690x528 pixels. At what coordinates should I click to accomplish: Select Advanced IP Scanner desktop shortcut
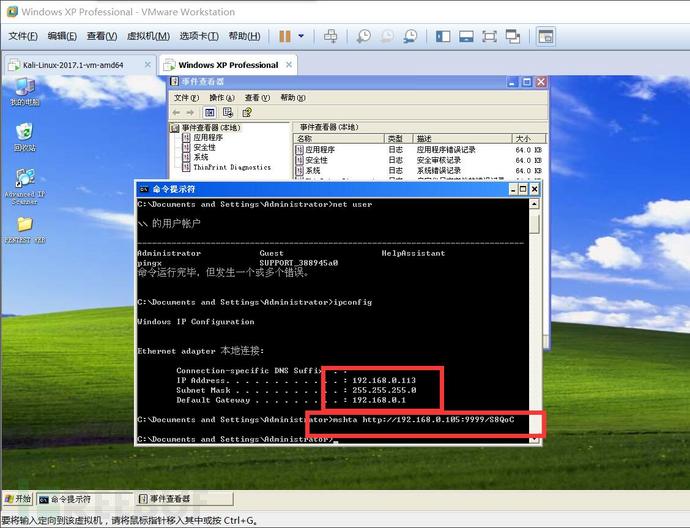(25, 187)
